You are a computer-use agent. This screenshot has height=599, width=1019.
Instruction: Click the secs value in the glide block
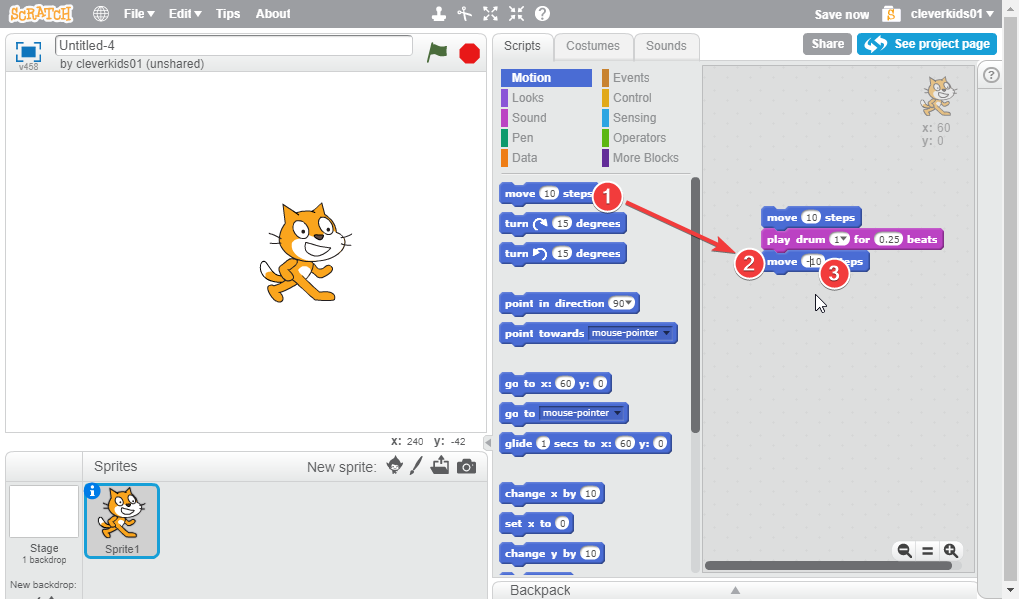pyautogui.click(x=543, y=444)
